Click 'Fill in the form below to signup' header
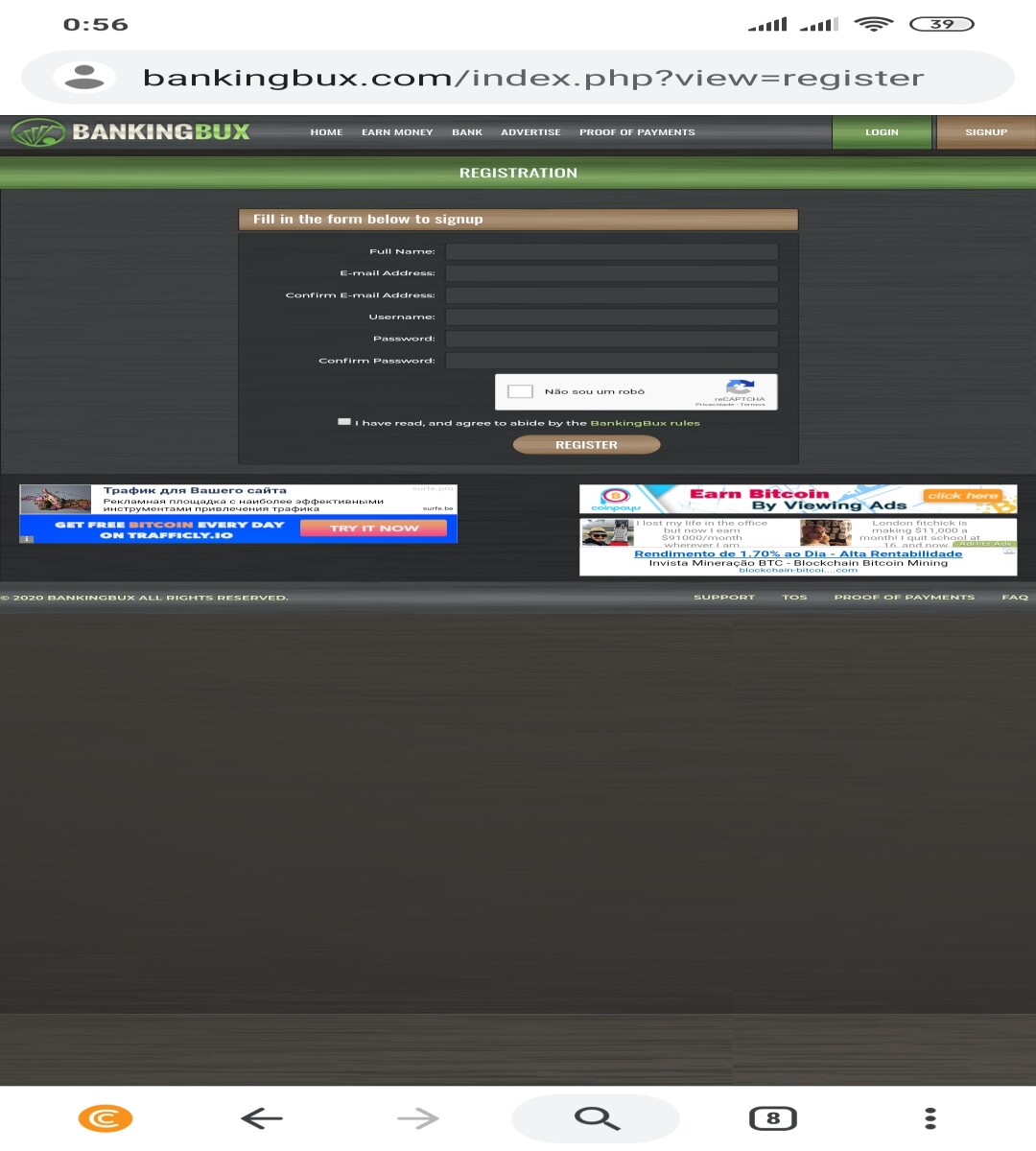This screenshot has width=1036, height=1151. click(x=518, y=220)
